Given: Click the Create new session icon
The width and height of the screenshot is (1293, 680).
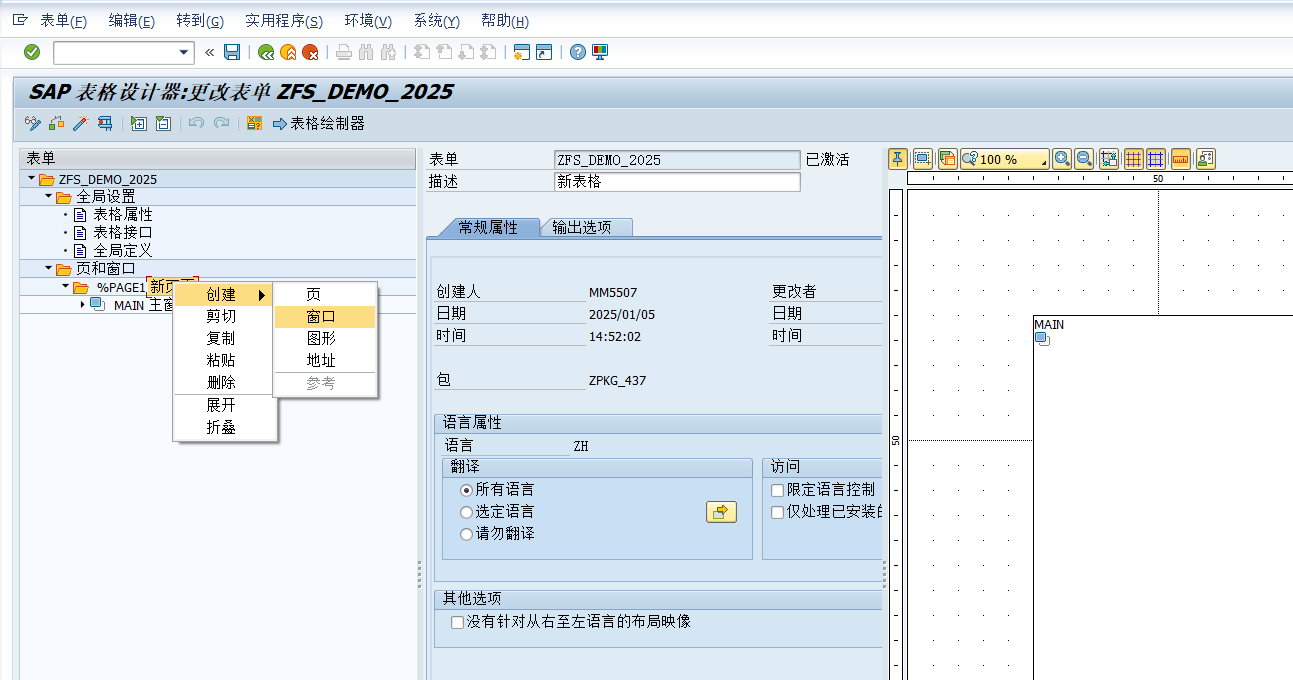Looking at the screenshot, I should tap(521, 52).
